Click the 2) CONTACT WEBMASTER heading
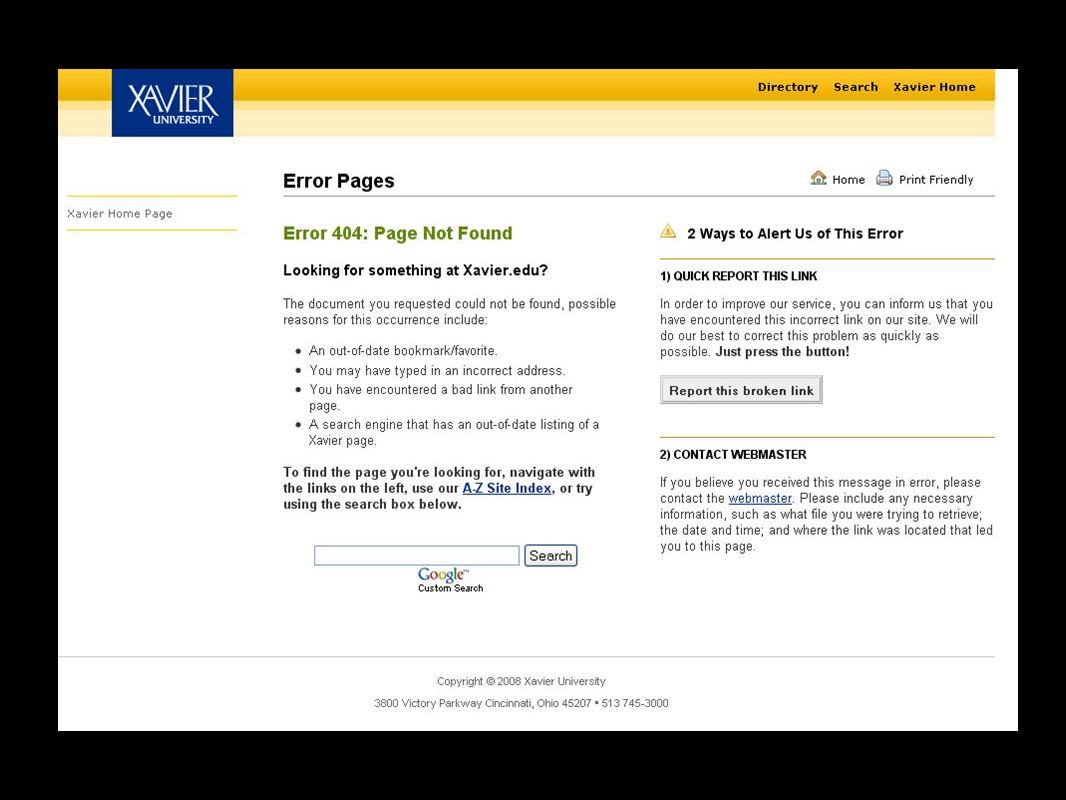Viewport: 1066px width, 800px height. click(733, 455)
